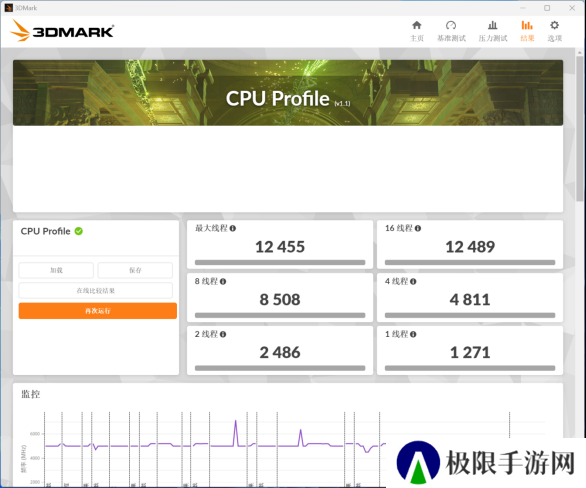Screen dimensions: 586x488
Task: Click info icon next to 8 线程
Action: tap(223, 281)
